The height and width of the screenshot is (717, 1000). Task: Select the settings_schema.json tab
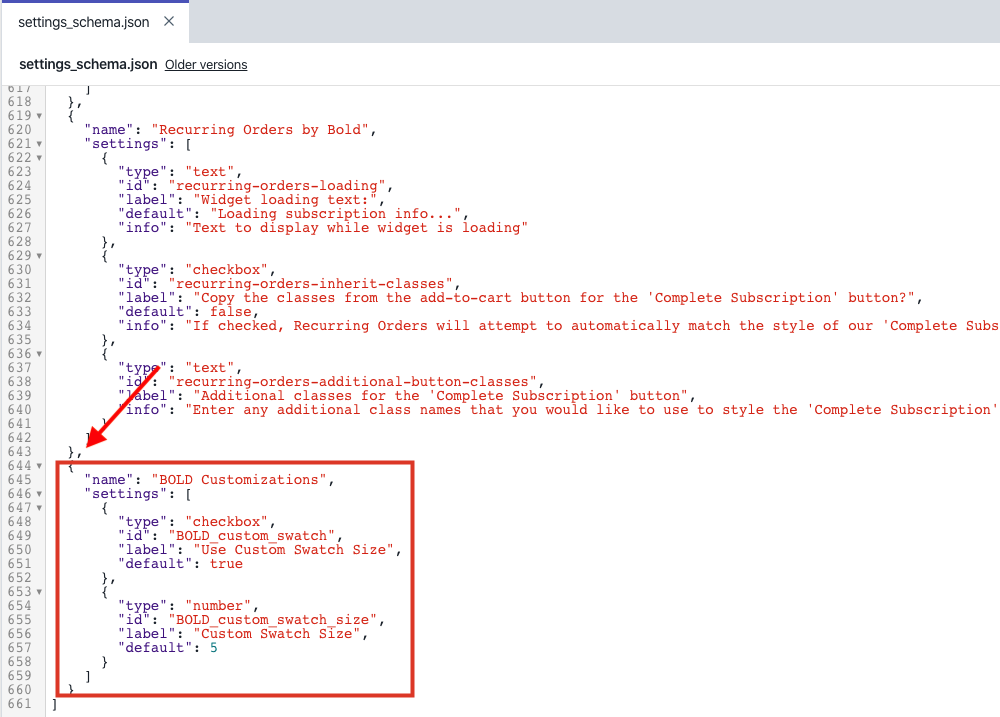[85, 20]
